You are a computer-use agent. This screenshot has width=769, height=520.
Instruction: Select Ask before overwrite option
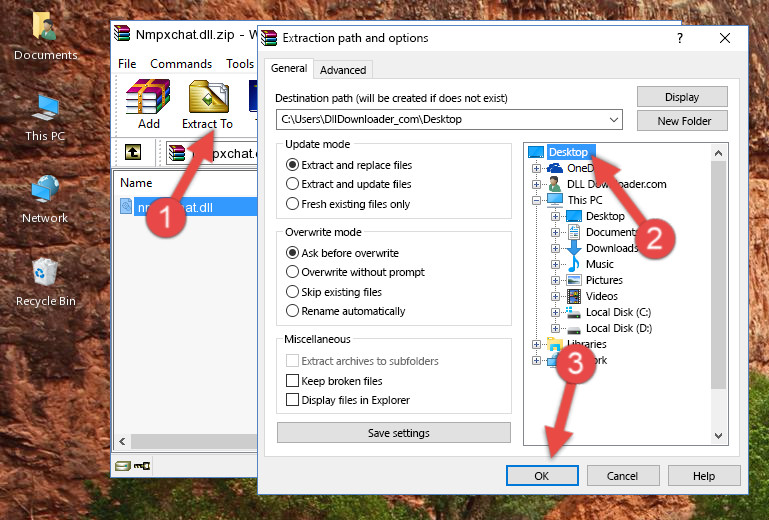(x=342, y=253)
